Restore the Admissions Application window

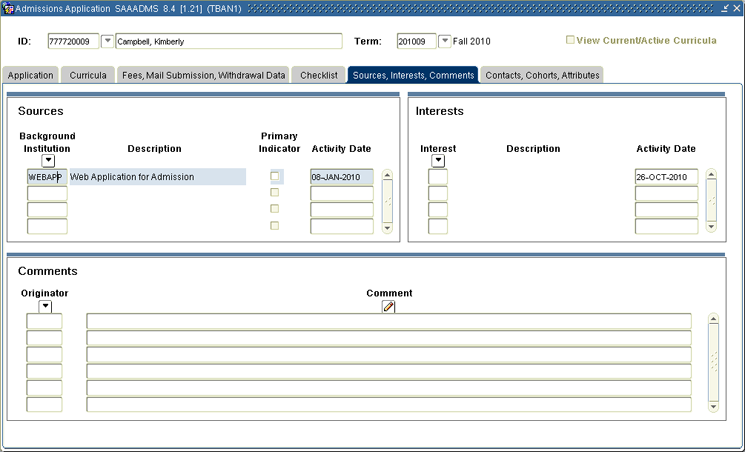point(725,9)
